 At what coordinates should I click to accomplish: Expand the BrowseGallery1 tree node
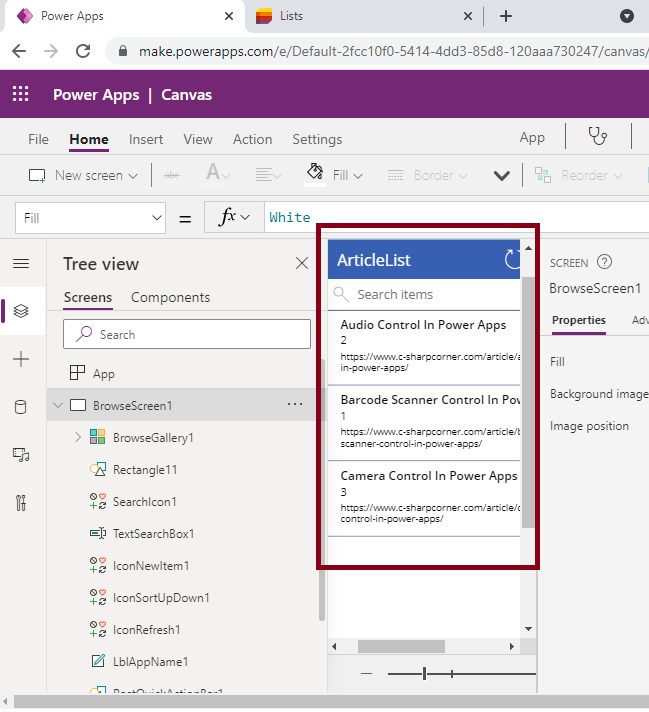click(x=78, y=437)
